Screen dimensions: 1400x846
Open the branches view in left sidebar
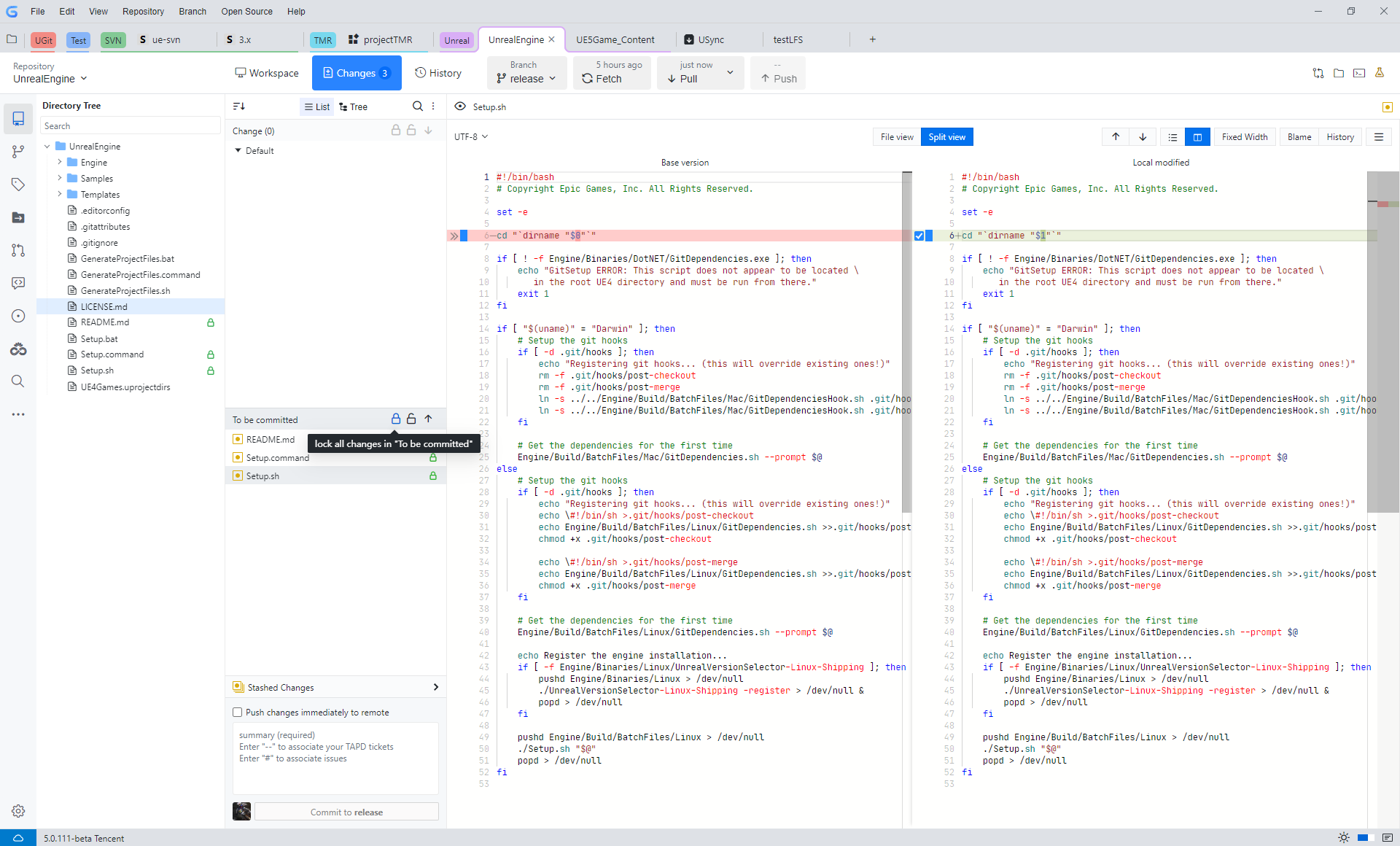(18, 152)
